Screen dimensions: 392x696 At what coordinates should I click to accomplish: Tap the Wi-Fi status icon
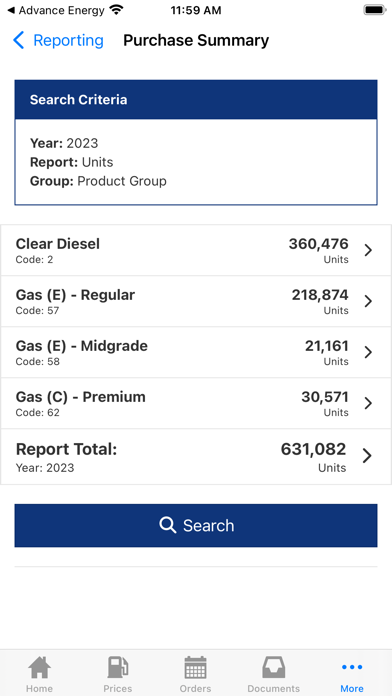tap(117, 10)
